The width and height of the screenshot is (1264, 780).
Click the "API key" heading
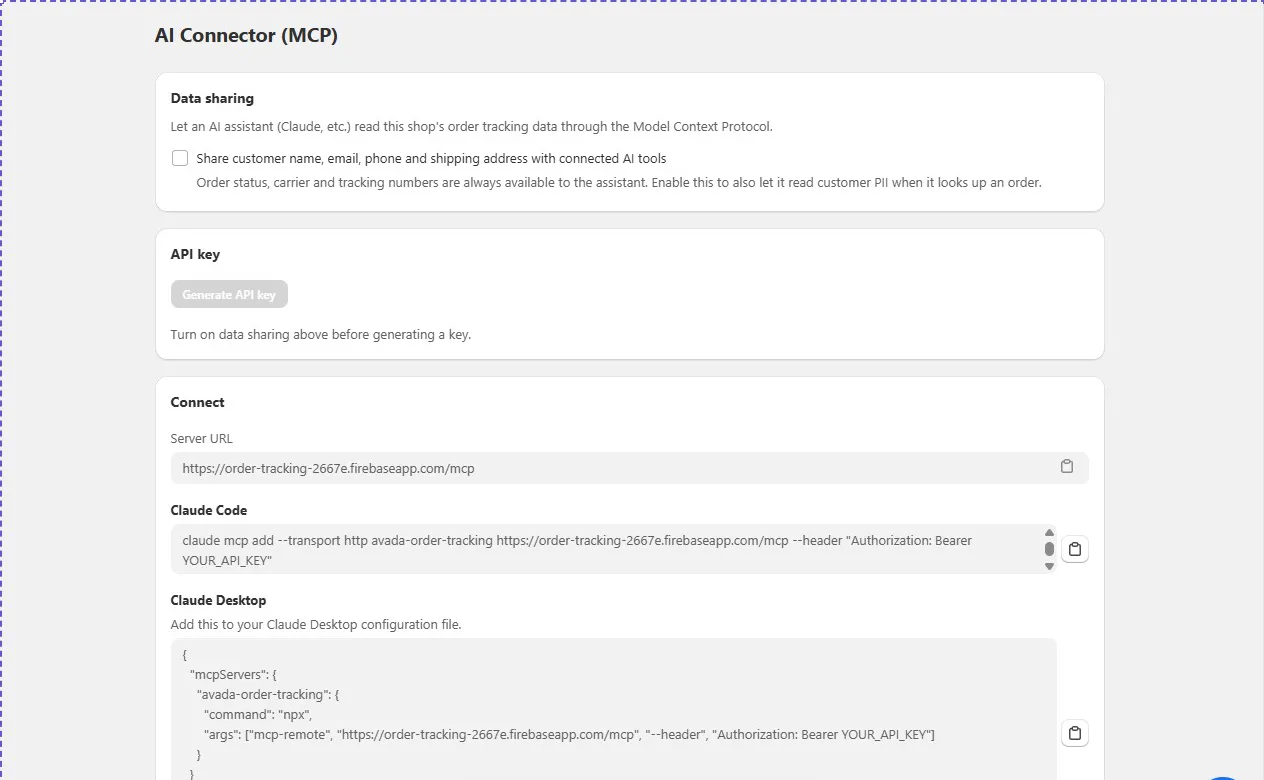[x=195, y=254]
